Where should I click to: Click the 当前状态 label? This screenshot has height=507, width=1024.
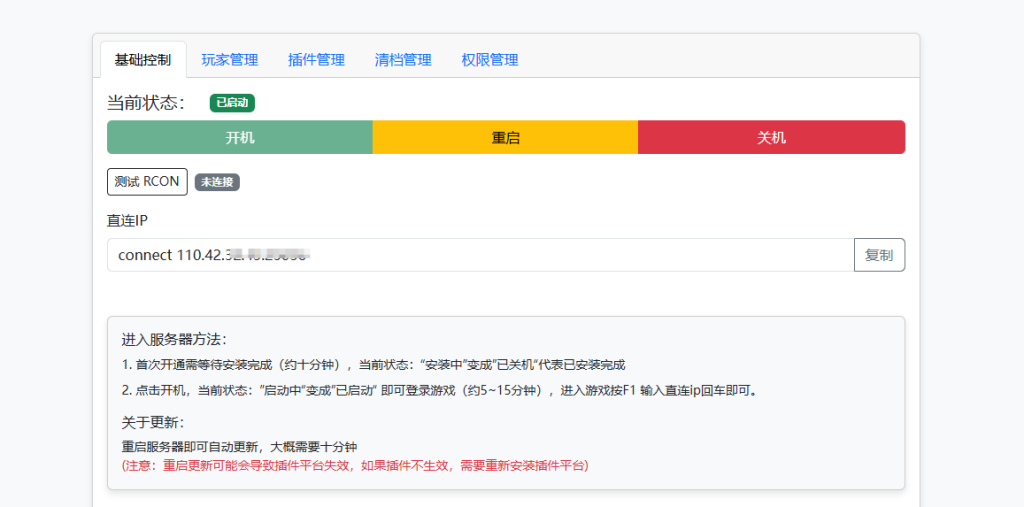tap(146, 103)
